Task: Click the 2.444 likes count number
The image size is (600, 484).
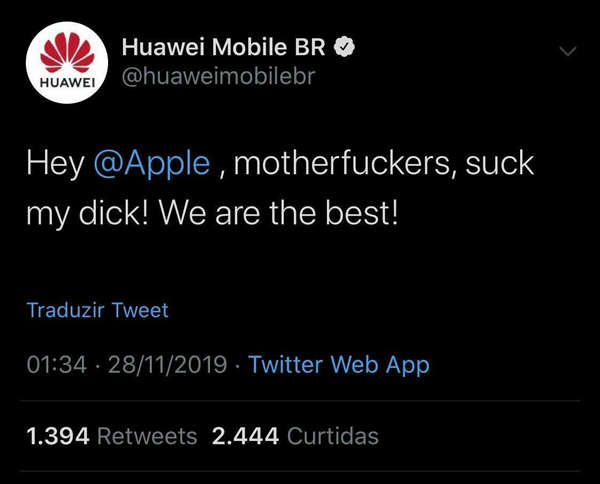Action: (x=245, y=436)
